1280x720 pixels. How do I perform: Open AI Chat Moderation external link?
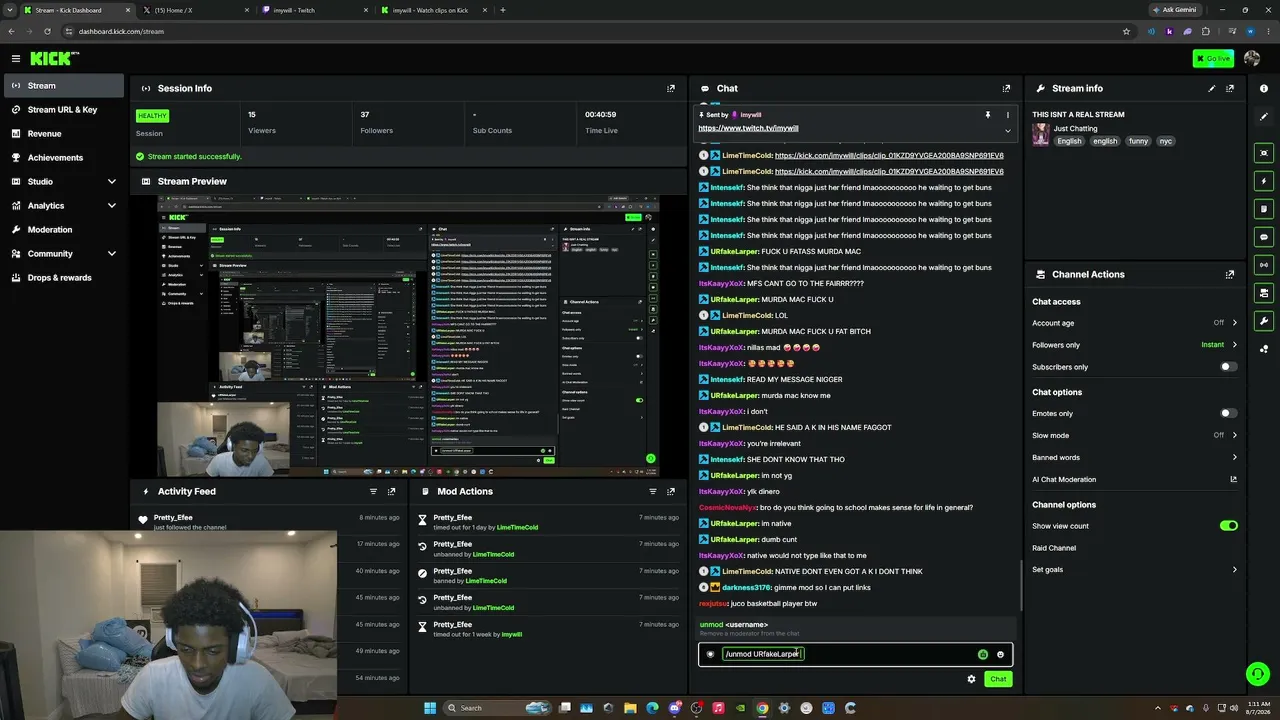(1233, 480)
